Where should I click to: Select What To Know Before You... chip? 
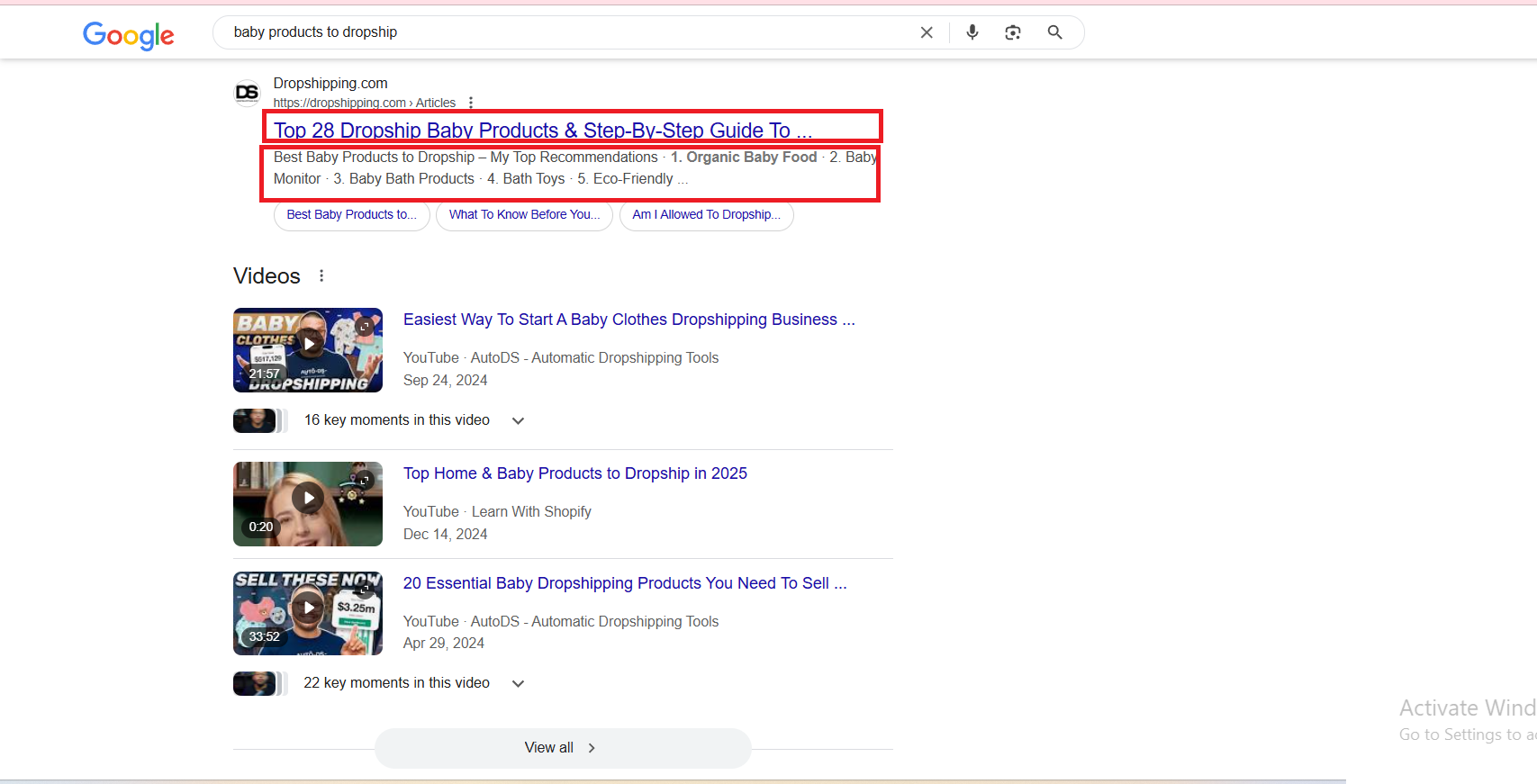[524, 215]
